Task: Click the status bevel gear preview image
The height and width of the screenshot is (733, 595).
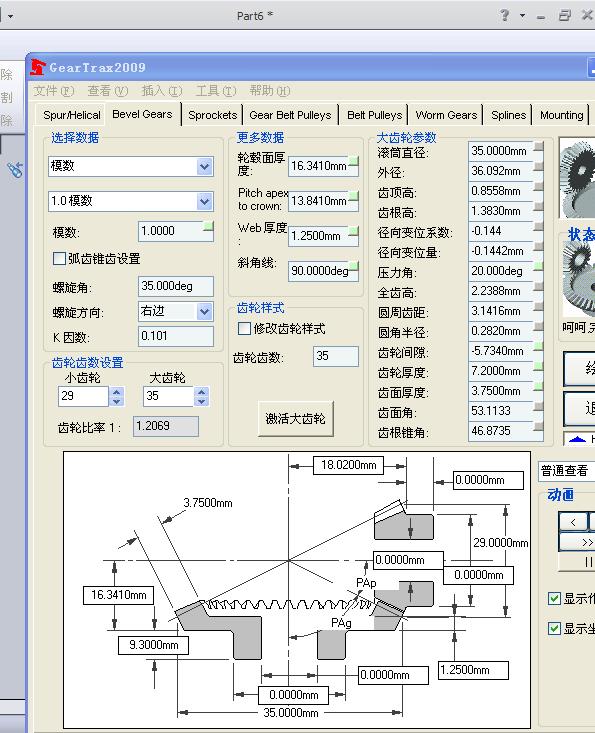Action: (579, 280)
